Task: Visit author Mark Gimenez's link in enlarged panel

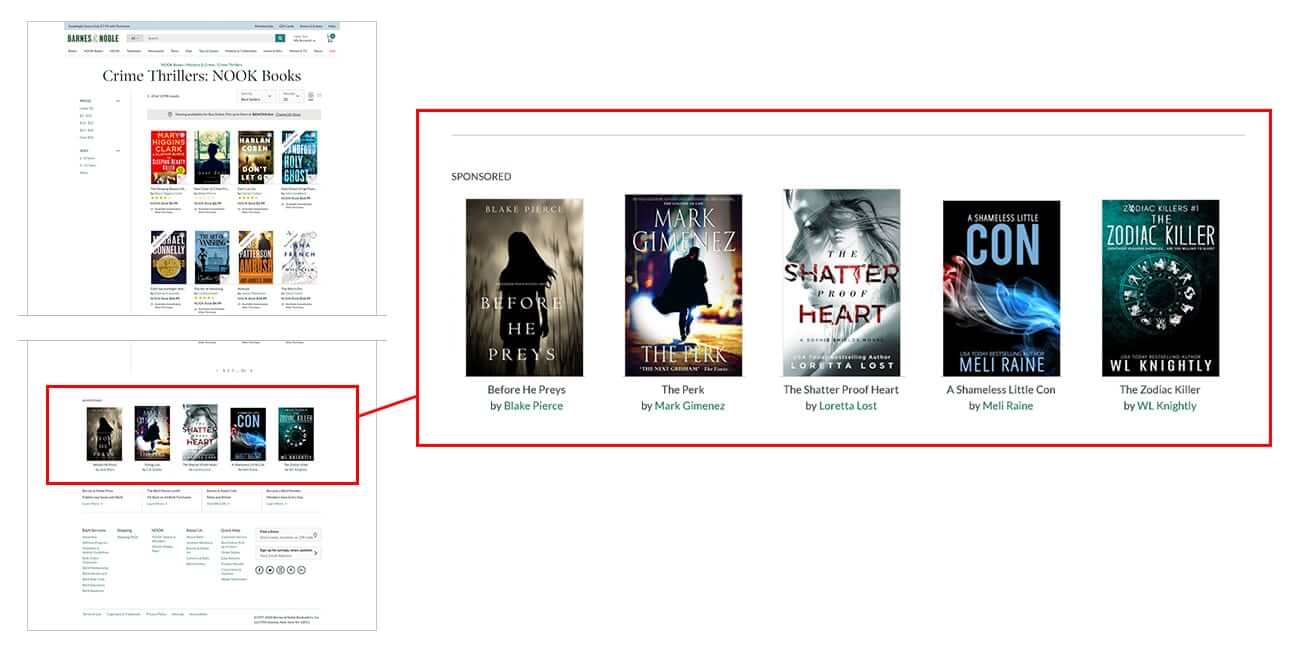Action: (690, 406)
